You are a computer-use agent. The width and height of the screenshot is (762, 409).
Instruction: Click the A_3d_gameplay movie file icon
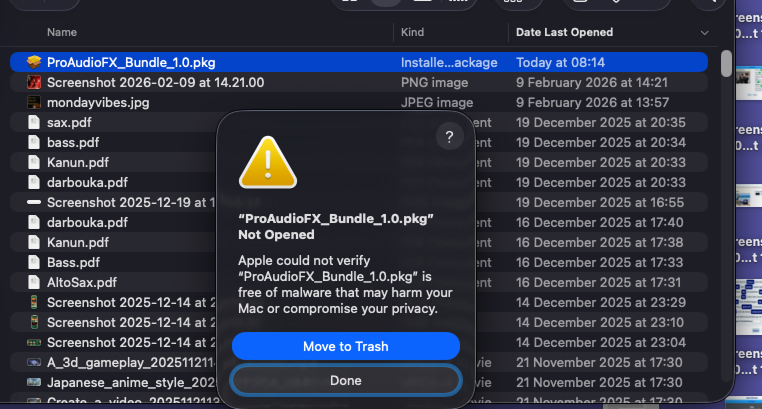[34, 362]
